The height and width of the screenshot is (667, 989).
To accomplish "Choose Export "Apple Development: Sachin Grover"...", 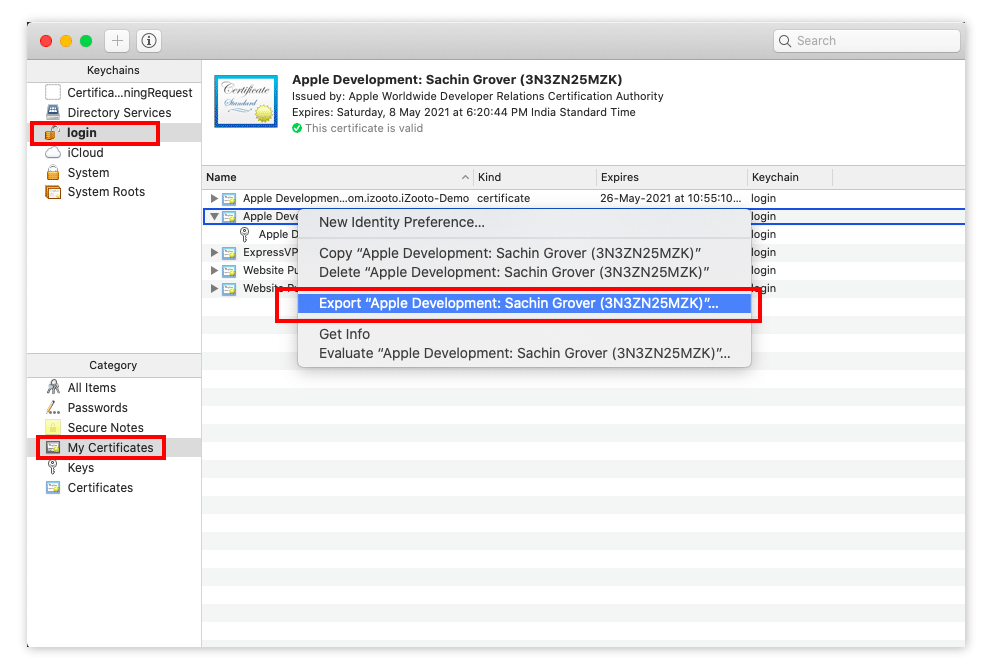I will click(x=524, y=304).
